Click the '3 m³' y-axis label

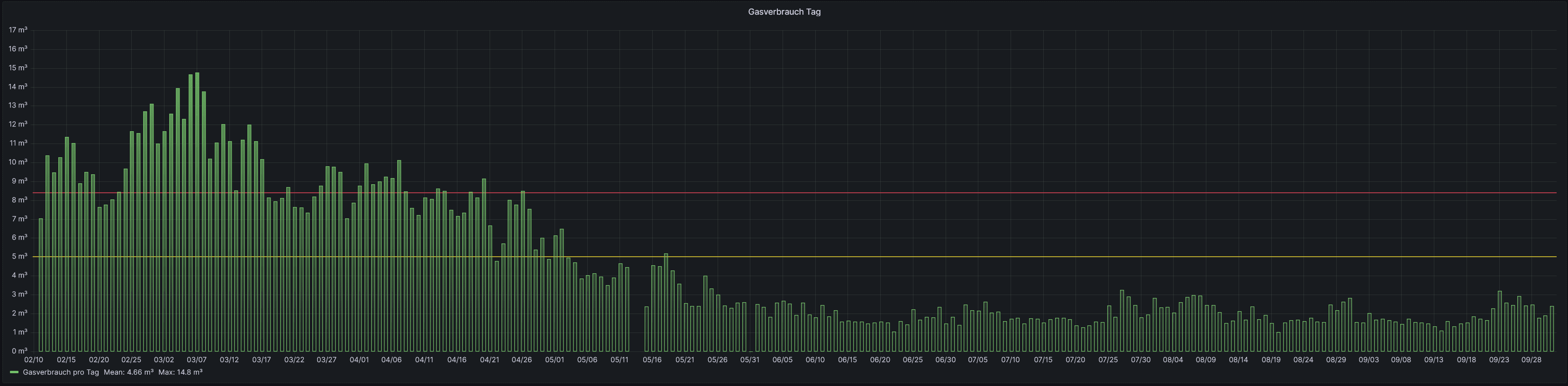pos(20,294)
